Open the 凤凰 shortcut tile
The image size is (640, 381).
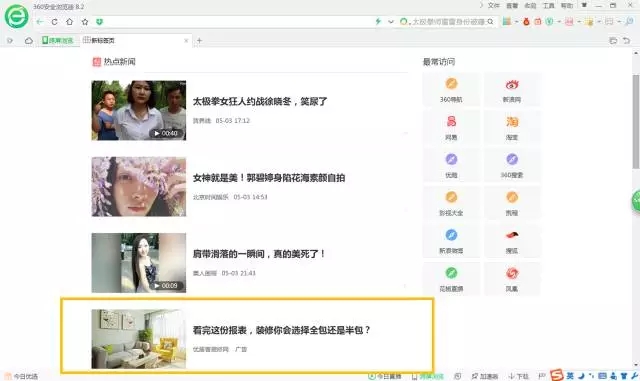(x=512, y=279)
